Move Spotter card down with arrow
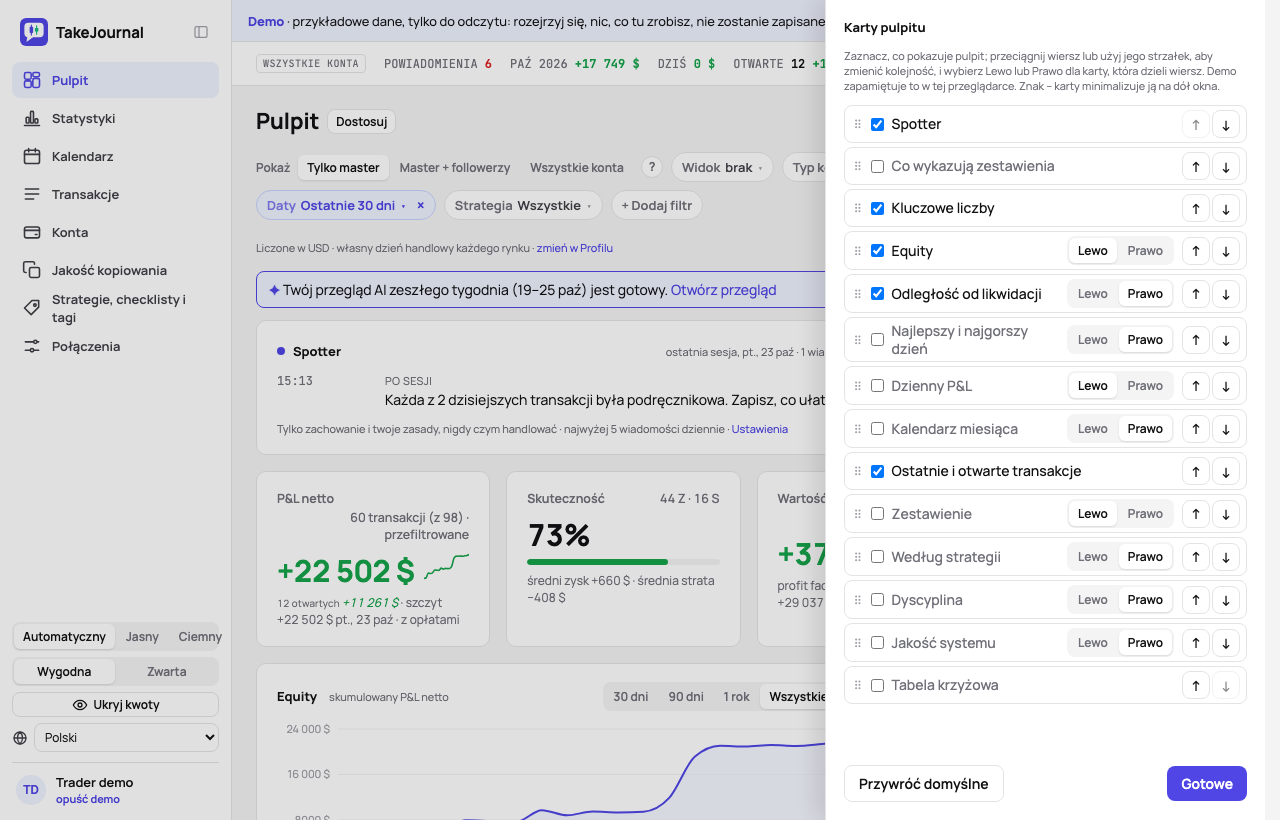This screenshot has width=1280, height=820. click(1226, 125)
